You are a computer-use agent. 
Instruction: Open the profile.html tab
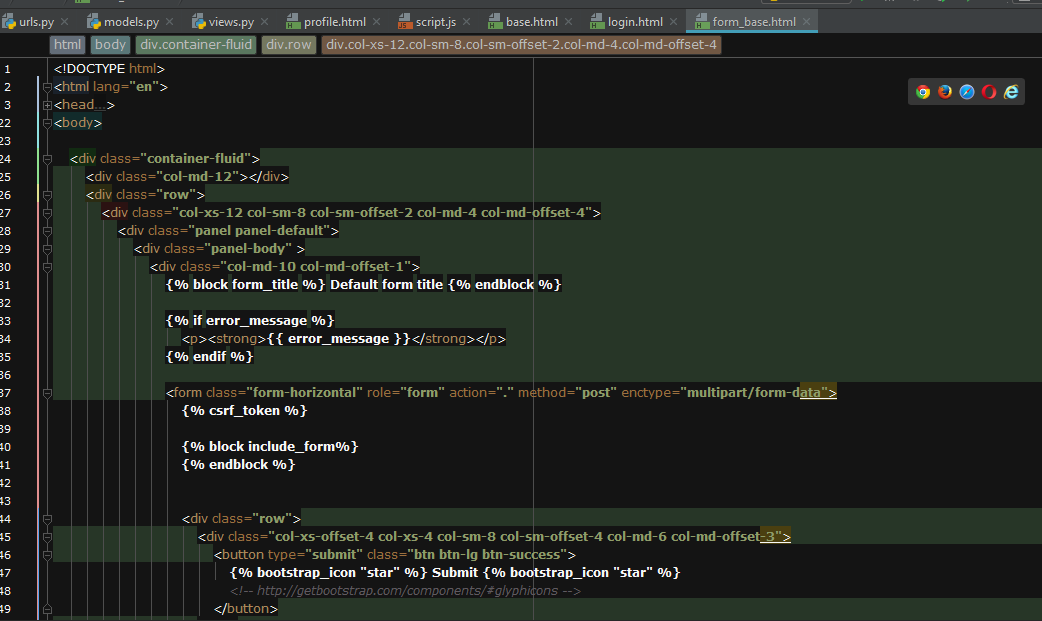[333, 21]
